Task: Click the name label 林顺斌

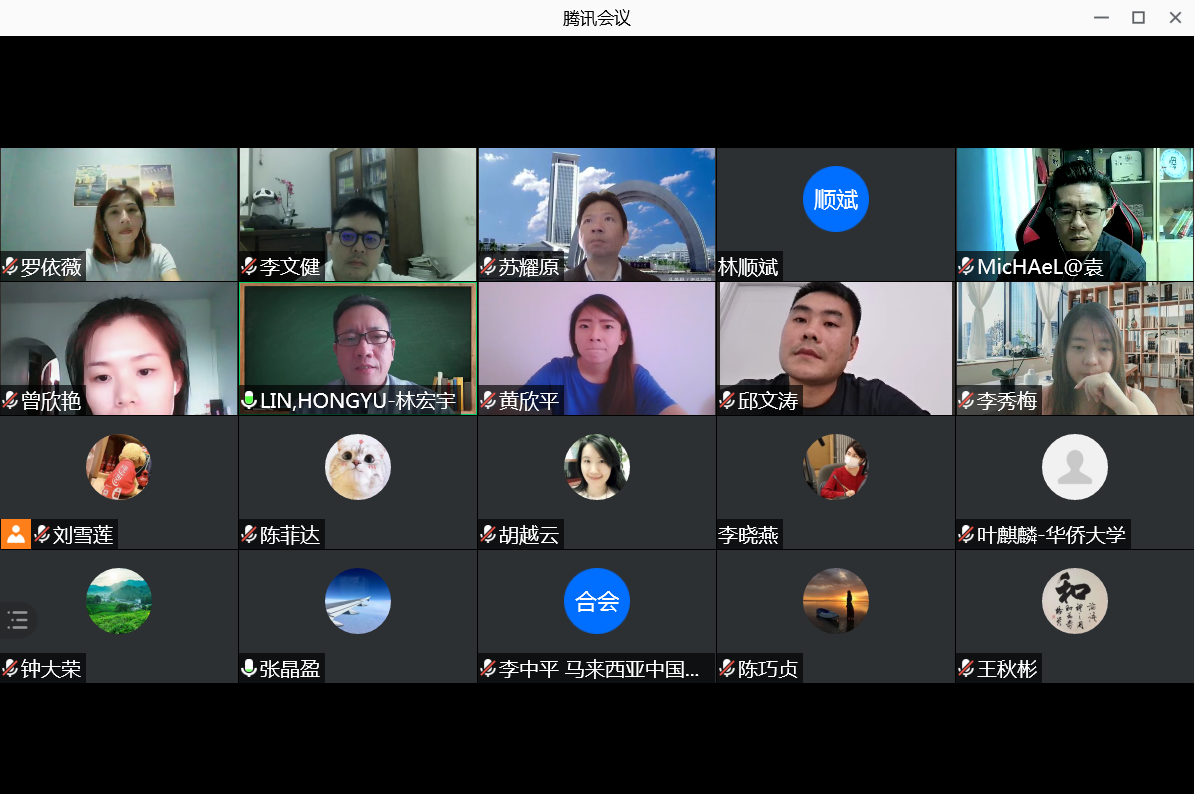Action: tap(748, 267)
